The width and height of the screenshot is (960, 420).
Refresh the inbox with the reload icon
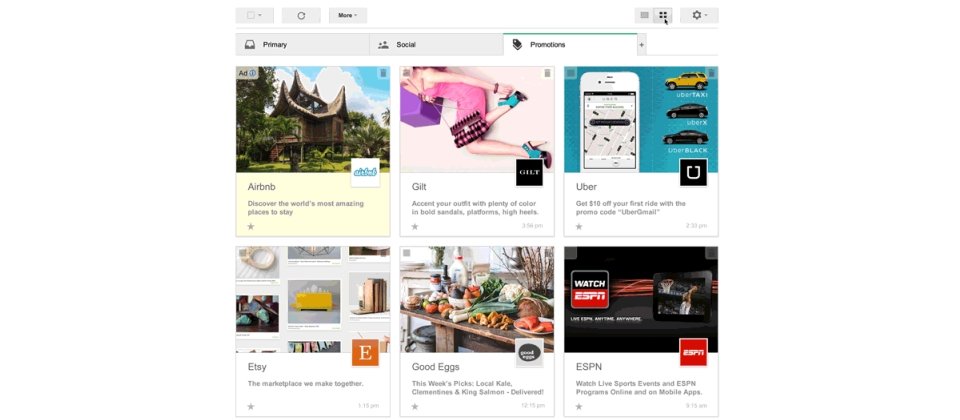[301, 15]
